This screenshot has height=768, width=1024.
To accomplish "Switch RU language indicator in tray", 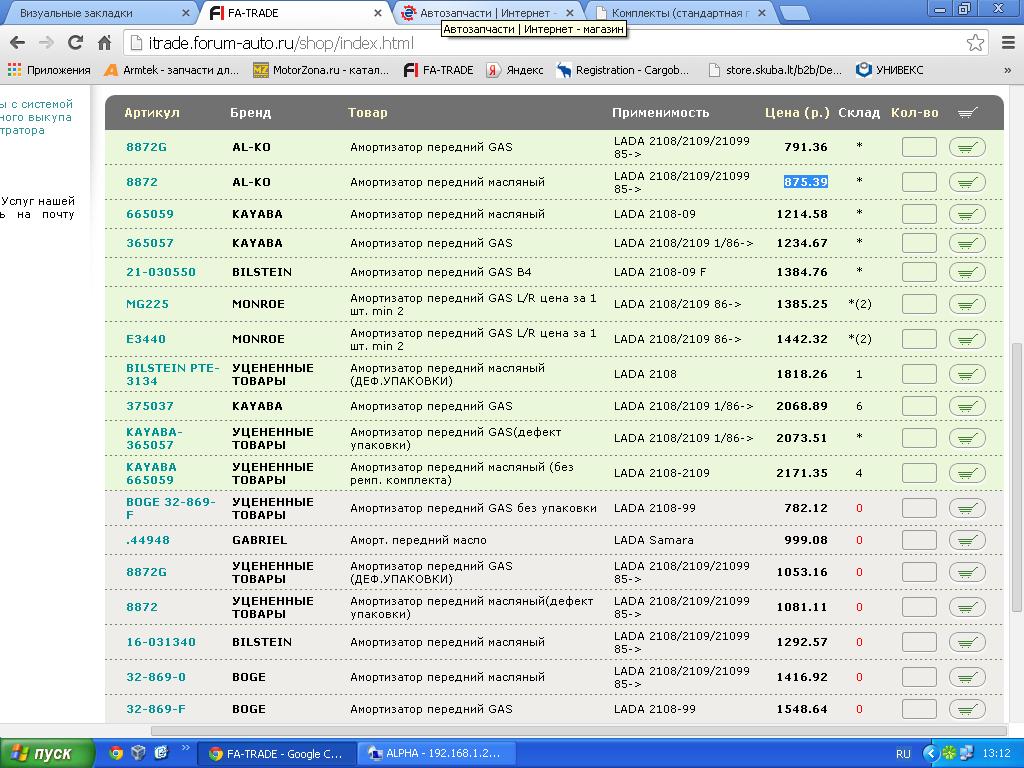I will point(903,754).
